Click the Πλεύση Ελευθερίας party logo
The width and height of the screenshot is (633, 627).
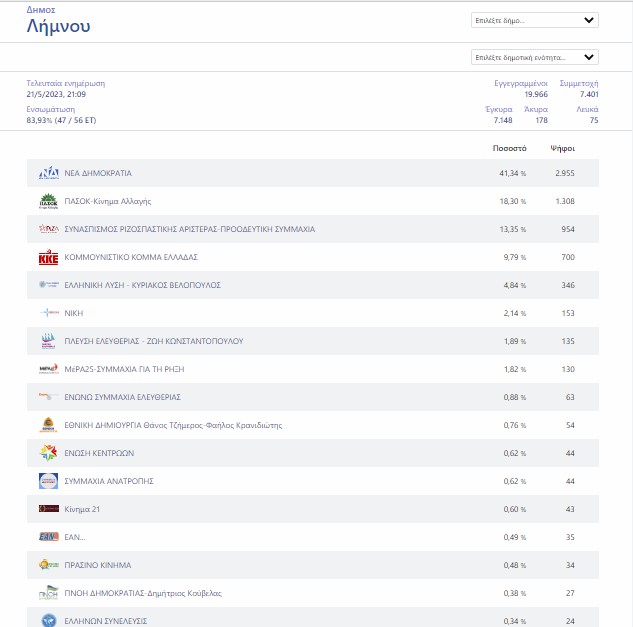[x=48, y=341]
